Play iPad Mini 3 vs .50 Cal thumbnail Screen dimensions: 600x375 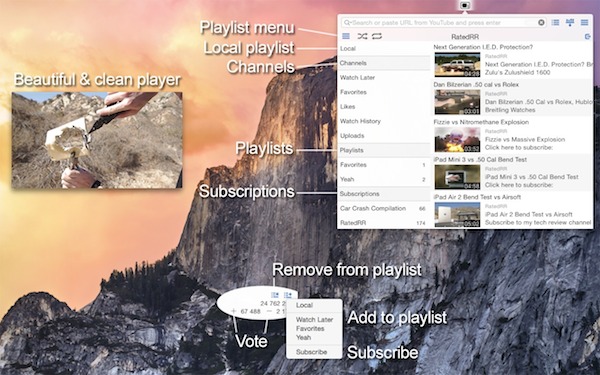coord(457,177)
